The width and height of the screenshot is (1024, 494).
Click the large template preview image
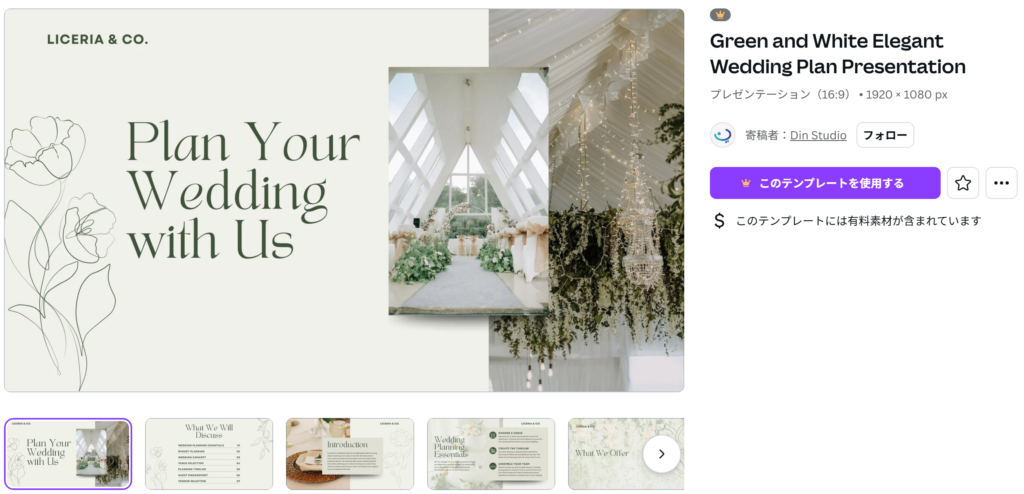point(344,200)
